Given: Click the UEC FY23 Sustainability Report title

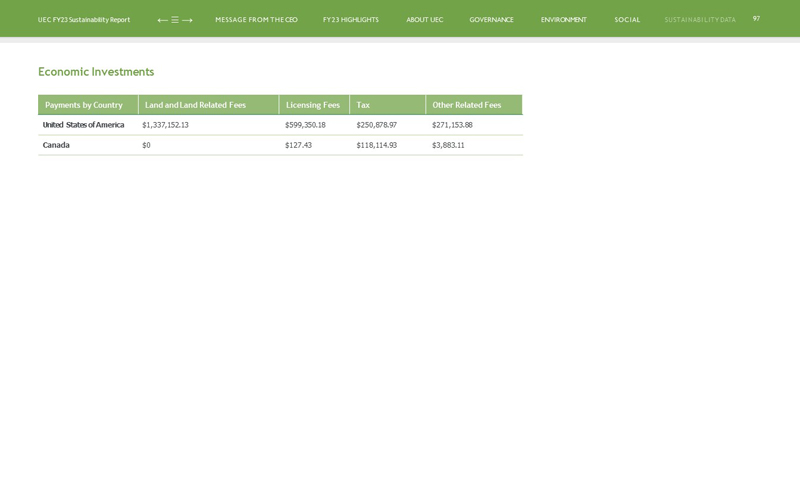Looking at the screenshot, I should point(84,20).
